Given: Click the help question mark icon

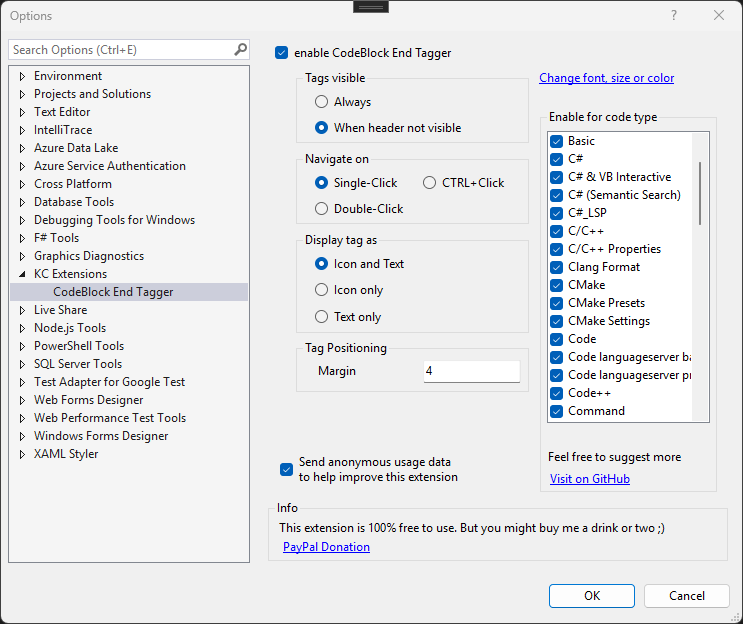Looking at the screenshot, I should coord(674,15).
